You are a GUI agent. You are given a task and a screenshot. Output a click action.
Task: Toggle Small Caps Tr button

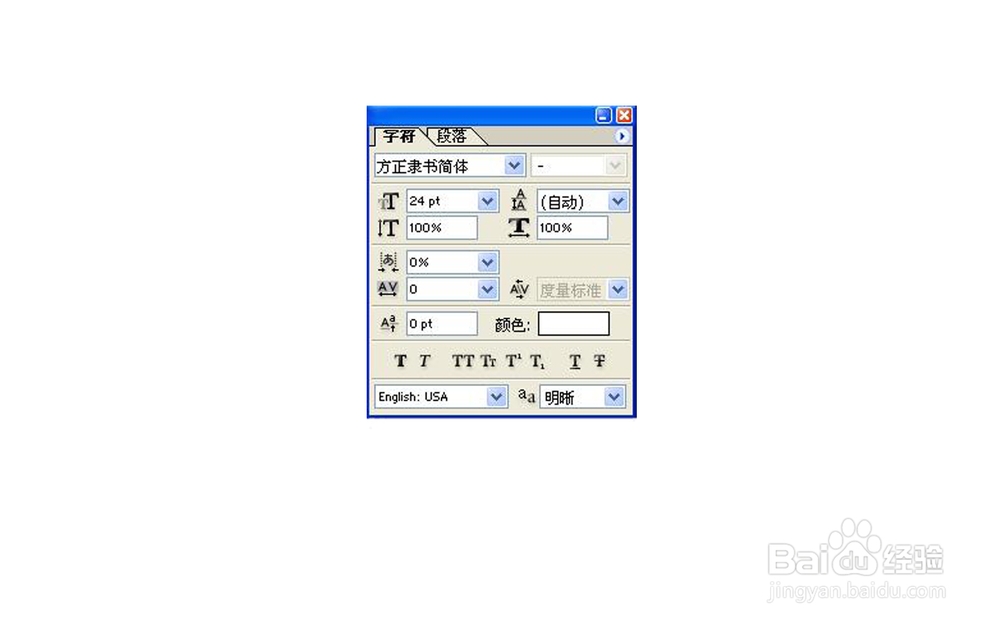489,362
